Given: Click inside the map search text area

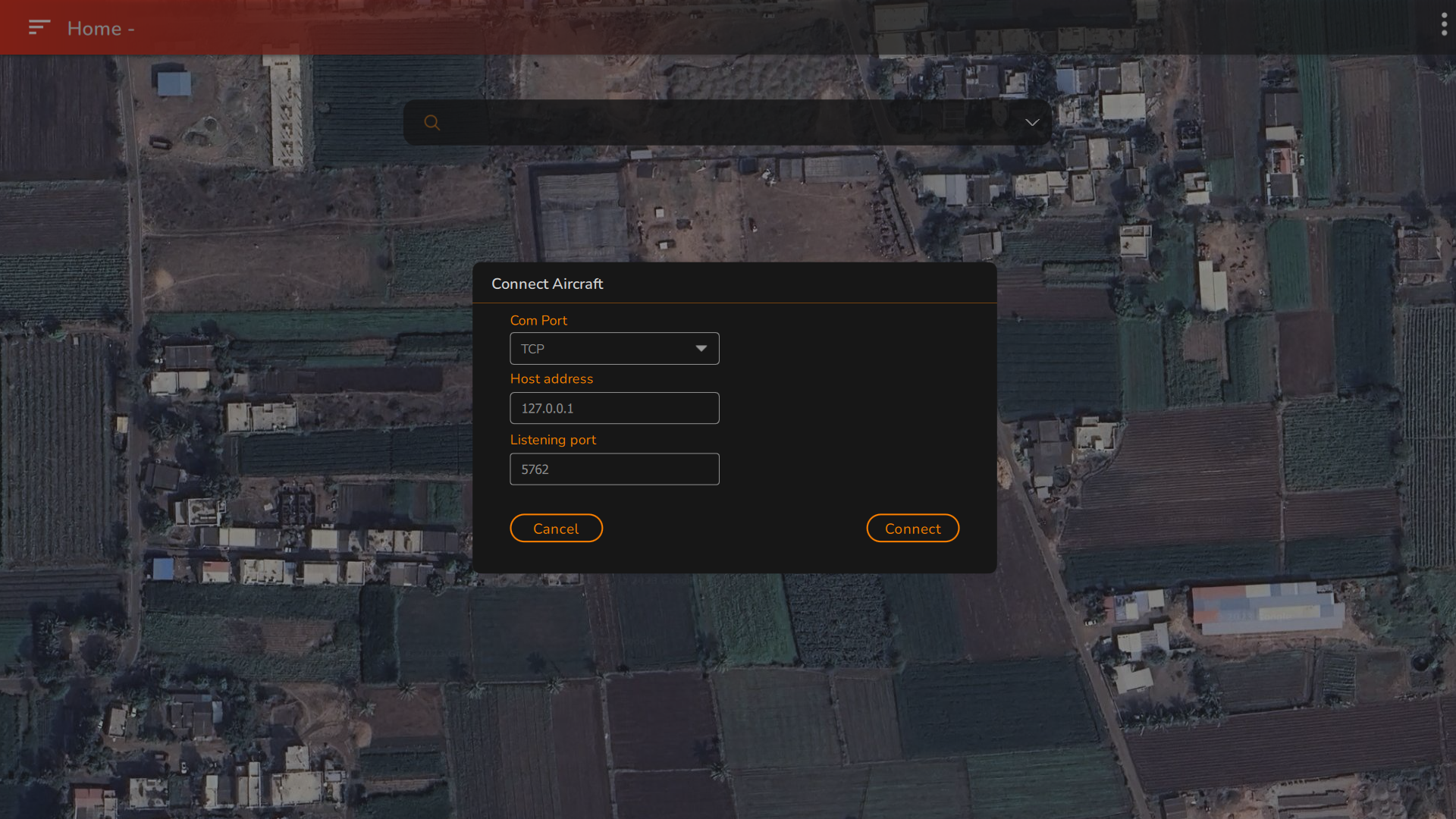Looking at the screenshot, I should pos(728,122).
